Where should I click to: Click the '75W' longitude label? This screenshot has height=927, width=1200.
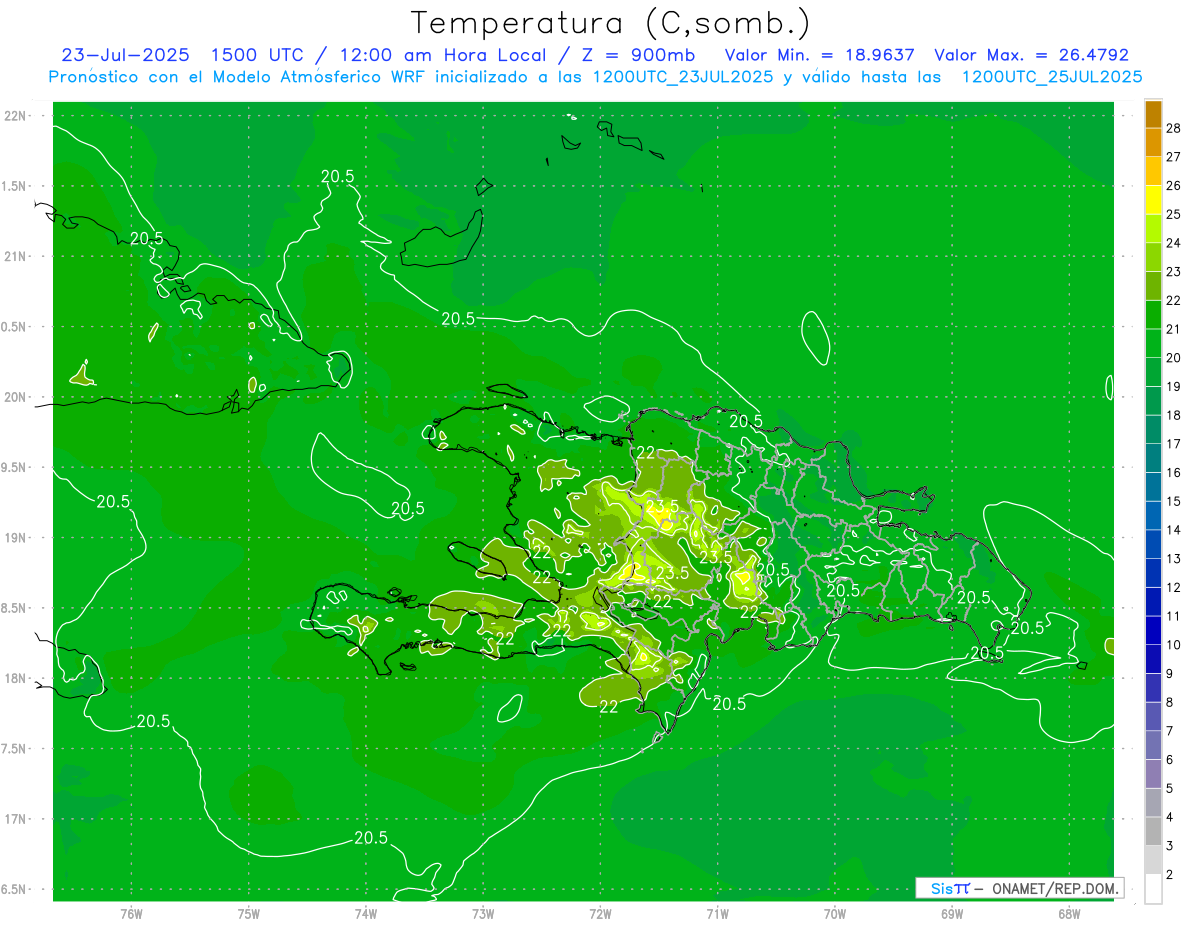click(x=249, y=914)
